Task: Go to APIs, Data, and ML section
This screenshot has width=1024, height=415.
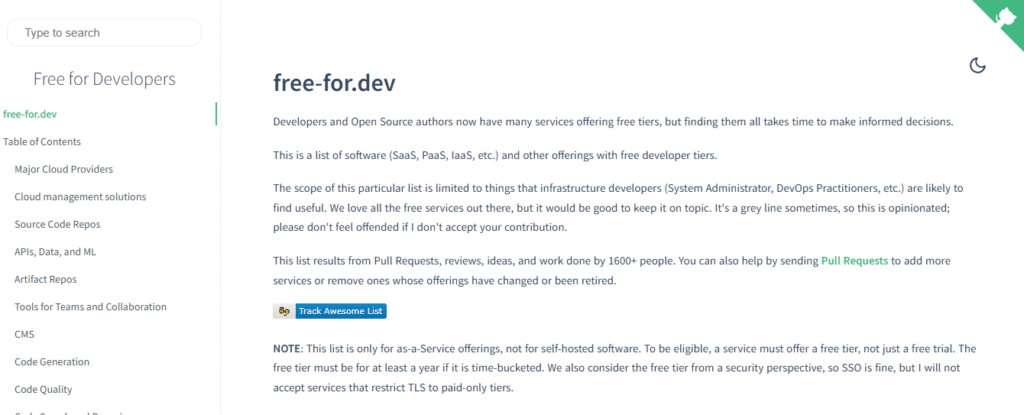Action: point(56,252)
